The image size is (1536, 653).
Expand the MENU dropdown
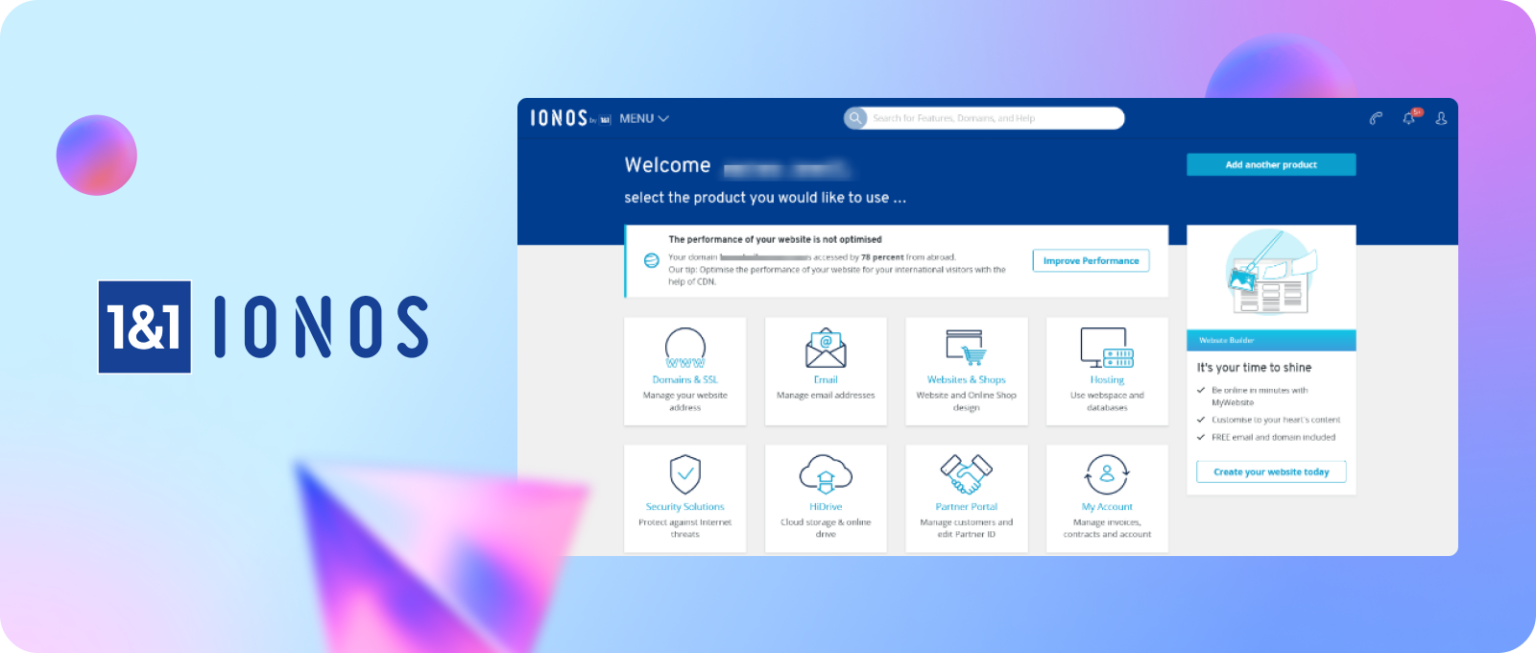pos(643,118)
